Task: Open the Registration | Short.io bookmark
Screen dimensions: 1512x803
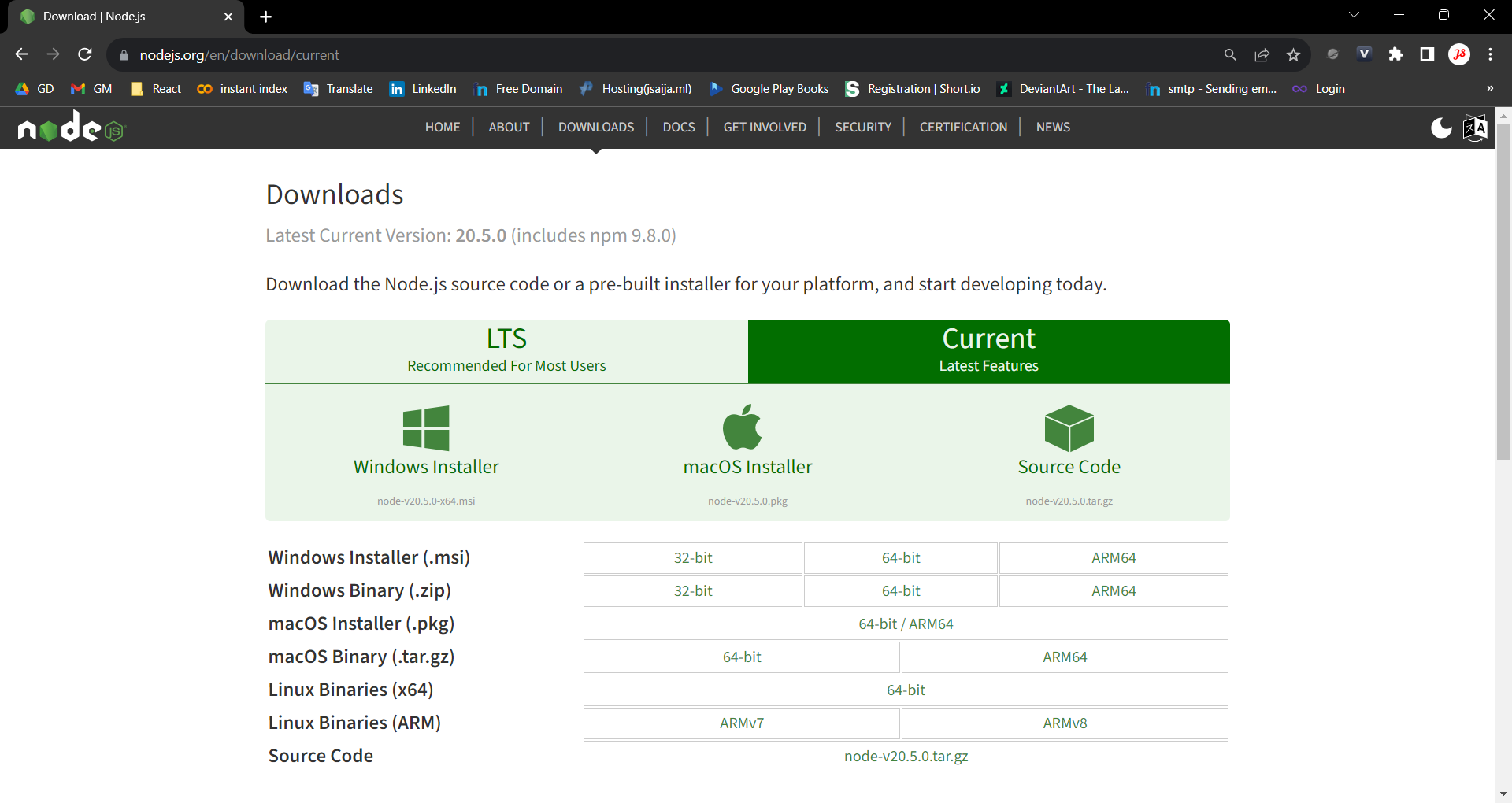Action: point(913,89)
